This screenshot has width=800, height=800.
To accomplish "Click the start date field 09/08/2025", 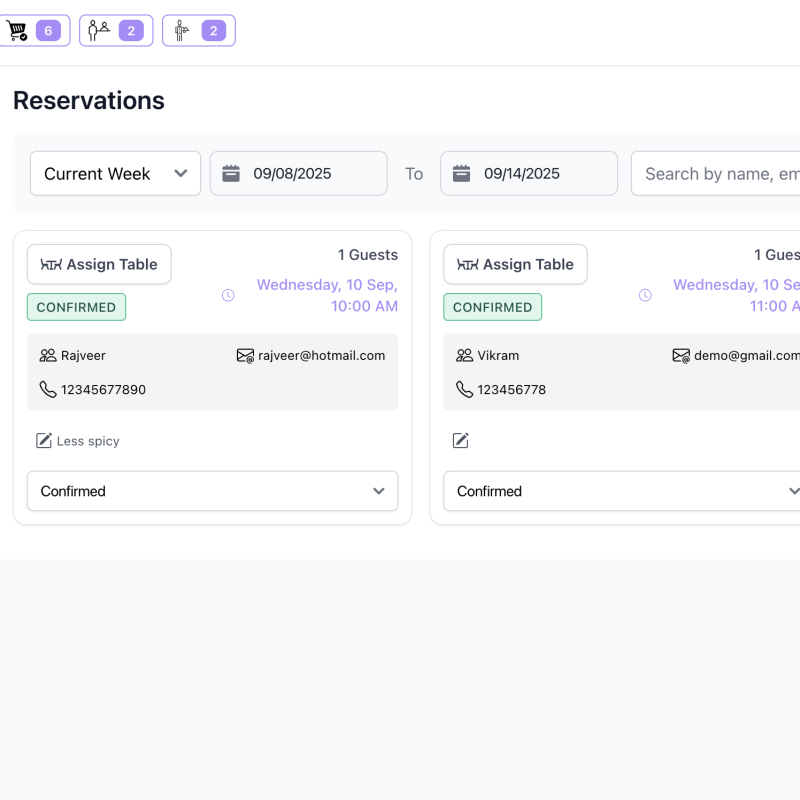I will pos(310,174).
